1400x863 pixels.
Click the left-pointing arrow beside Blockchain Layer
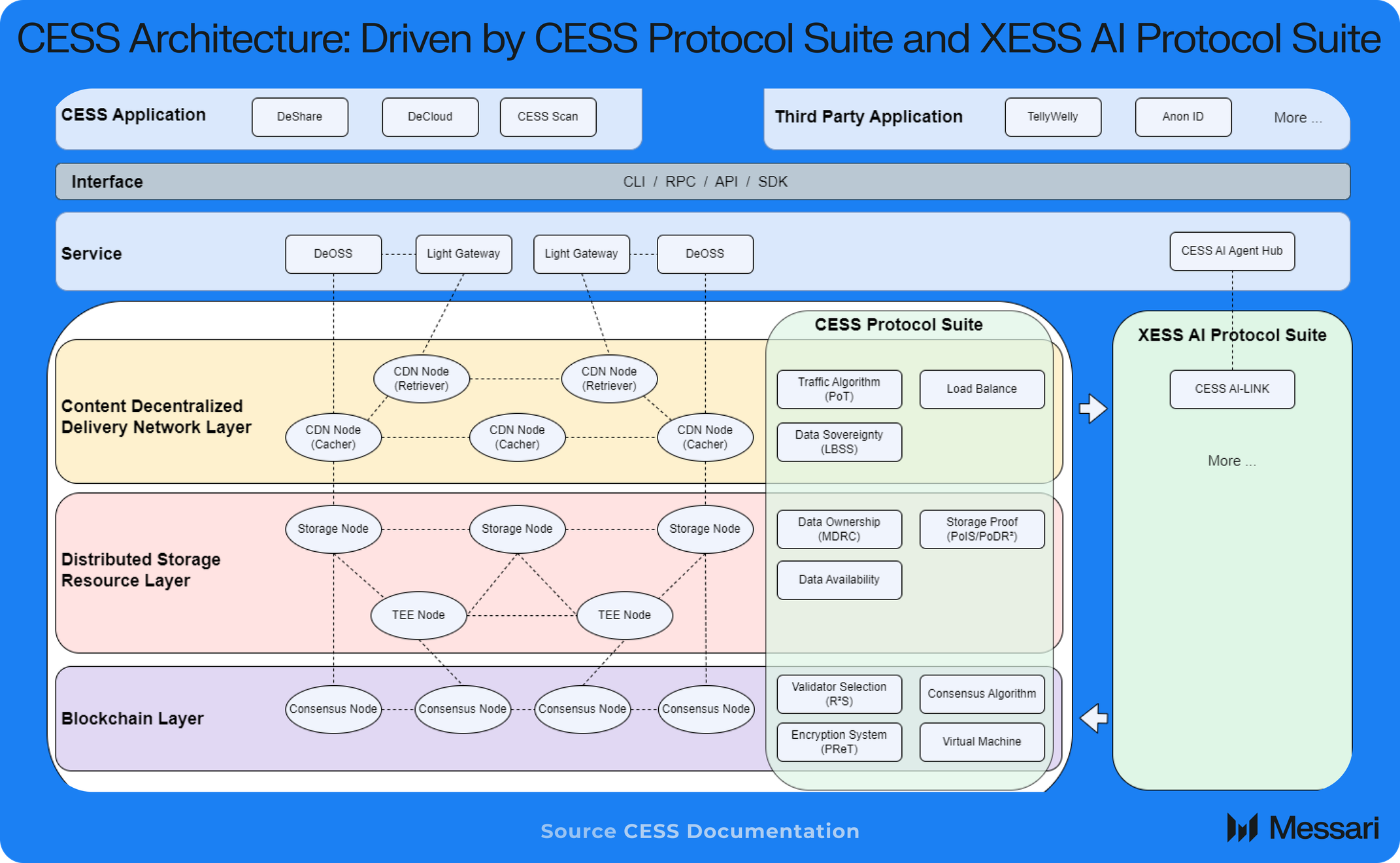1093,718
